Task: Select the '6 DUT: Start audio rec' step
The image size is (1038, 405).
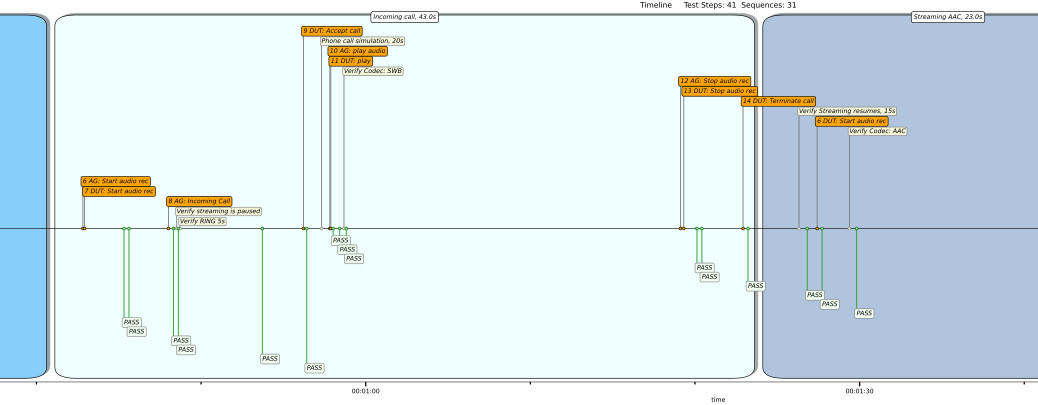Action: pos(851,121)
